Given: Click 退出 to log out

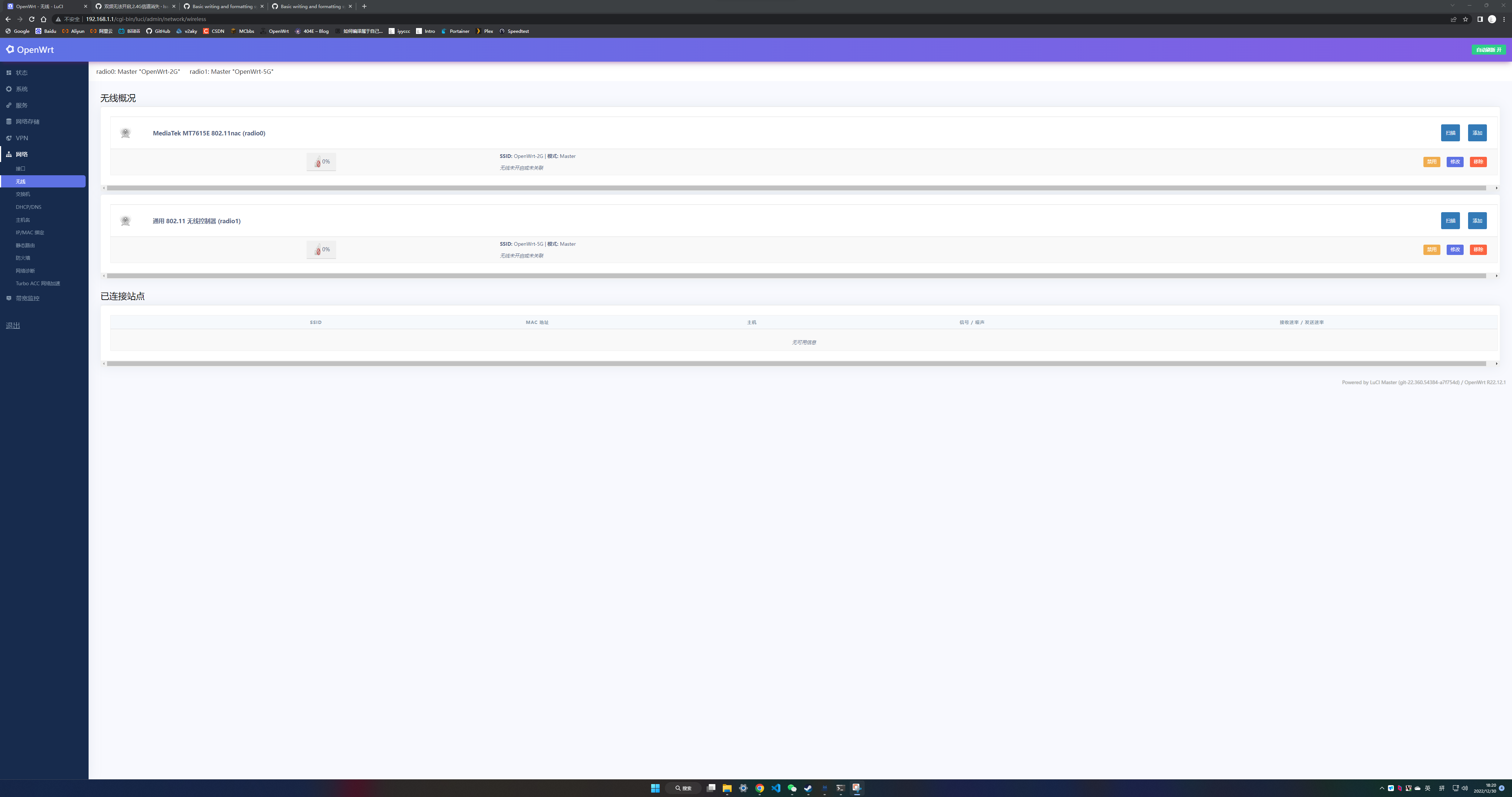Looking at the screenshot, I should click(12, 325).
